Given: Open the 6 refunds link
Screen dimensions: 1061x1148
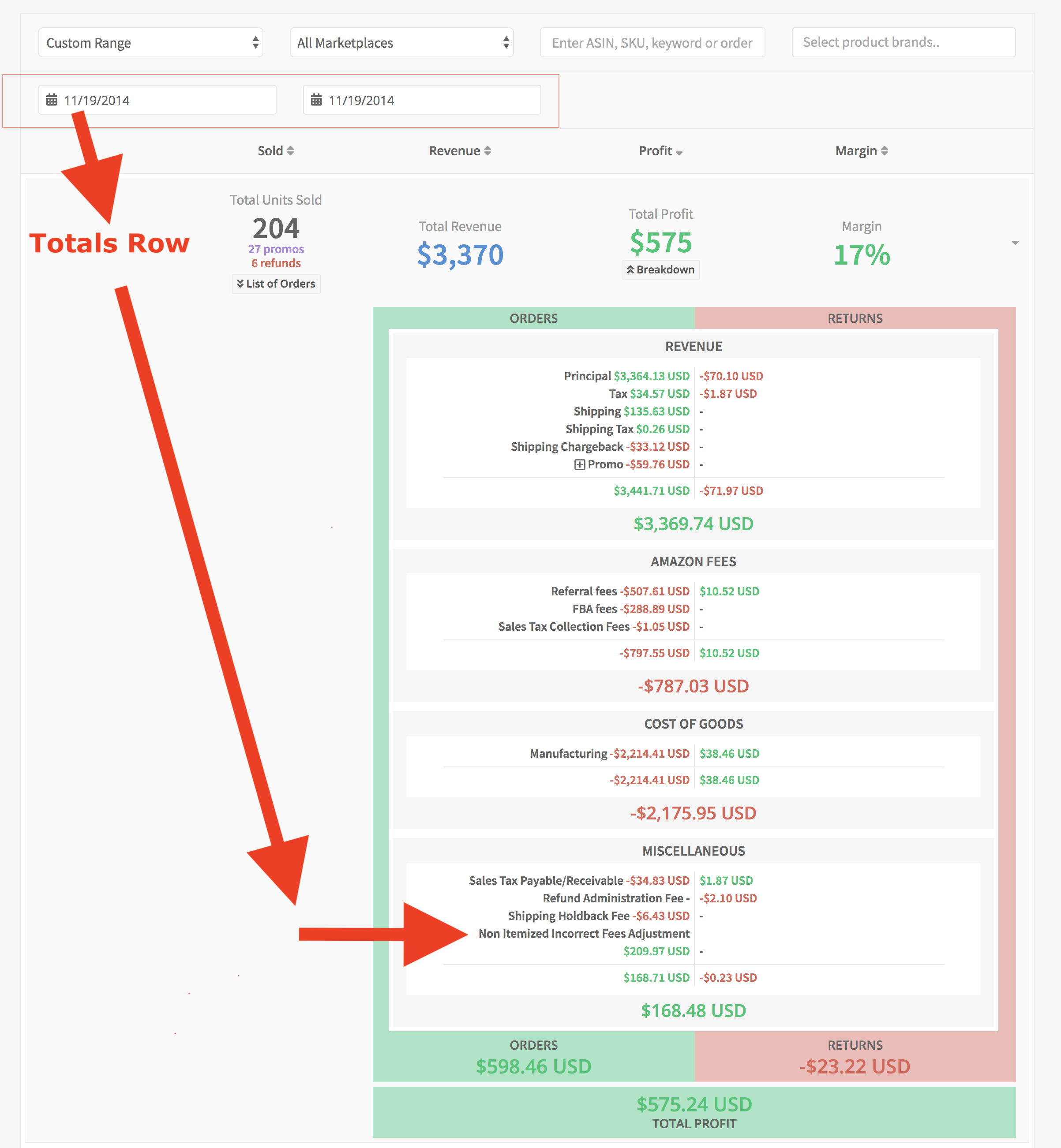Looking at the screenshot, I should [x=276, y=263].
